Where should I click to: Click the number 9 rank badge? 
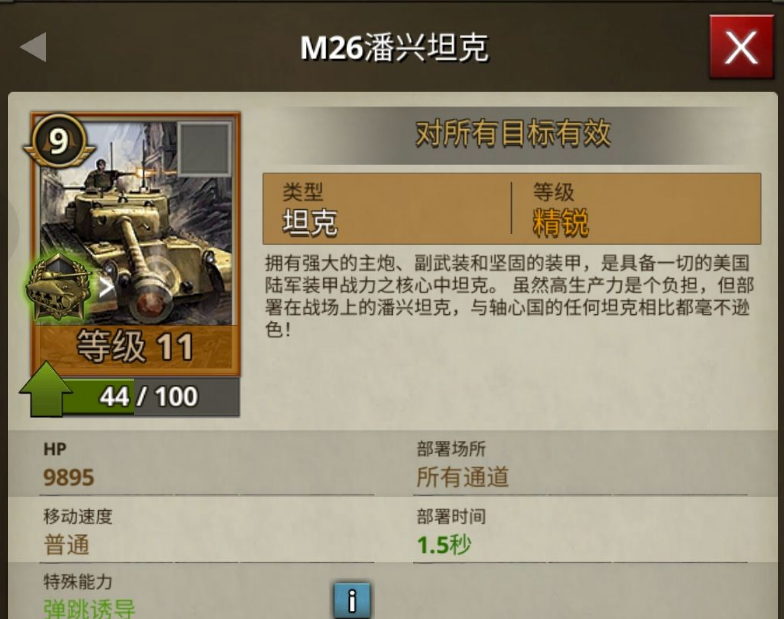coord(59,140)
